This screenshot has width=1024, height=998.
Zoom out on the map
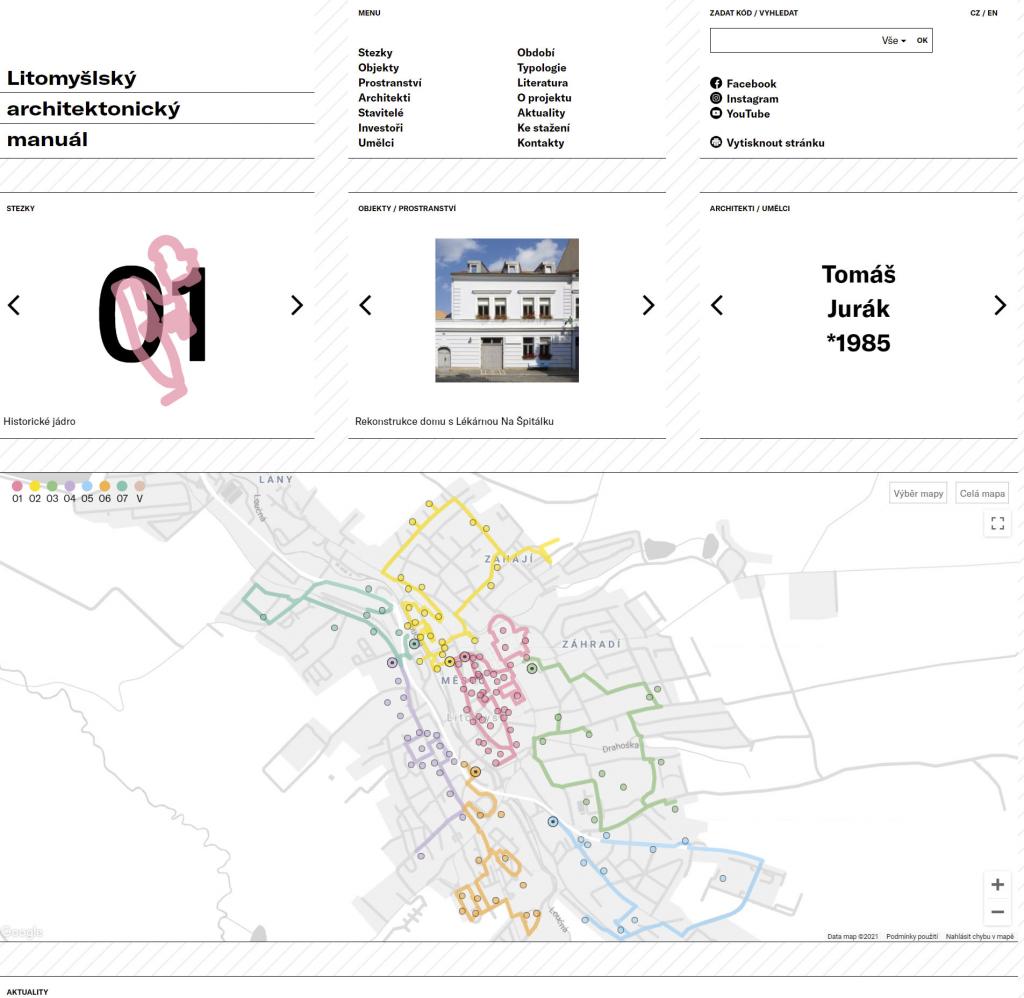pos(997,912)
